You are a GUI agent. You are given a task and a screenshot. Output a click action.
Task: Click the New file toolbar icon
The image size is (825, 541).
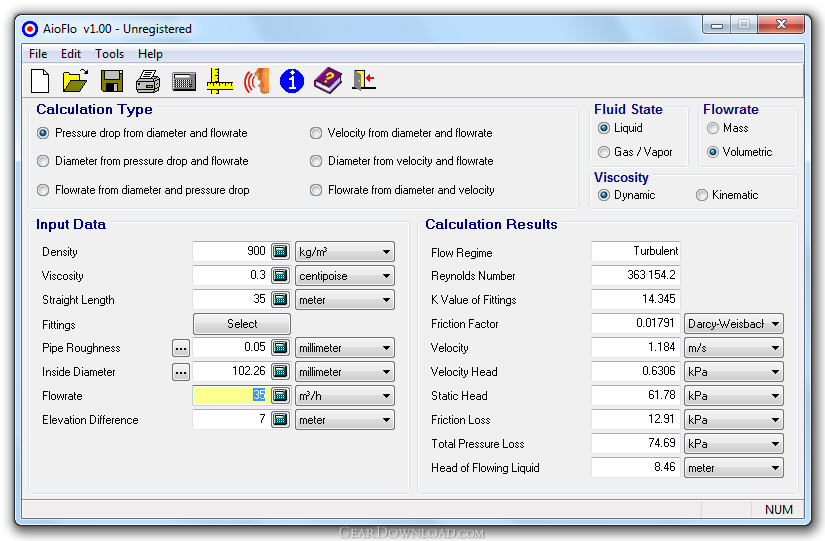41,81
